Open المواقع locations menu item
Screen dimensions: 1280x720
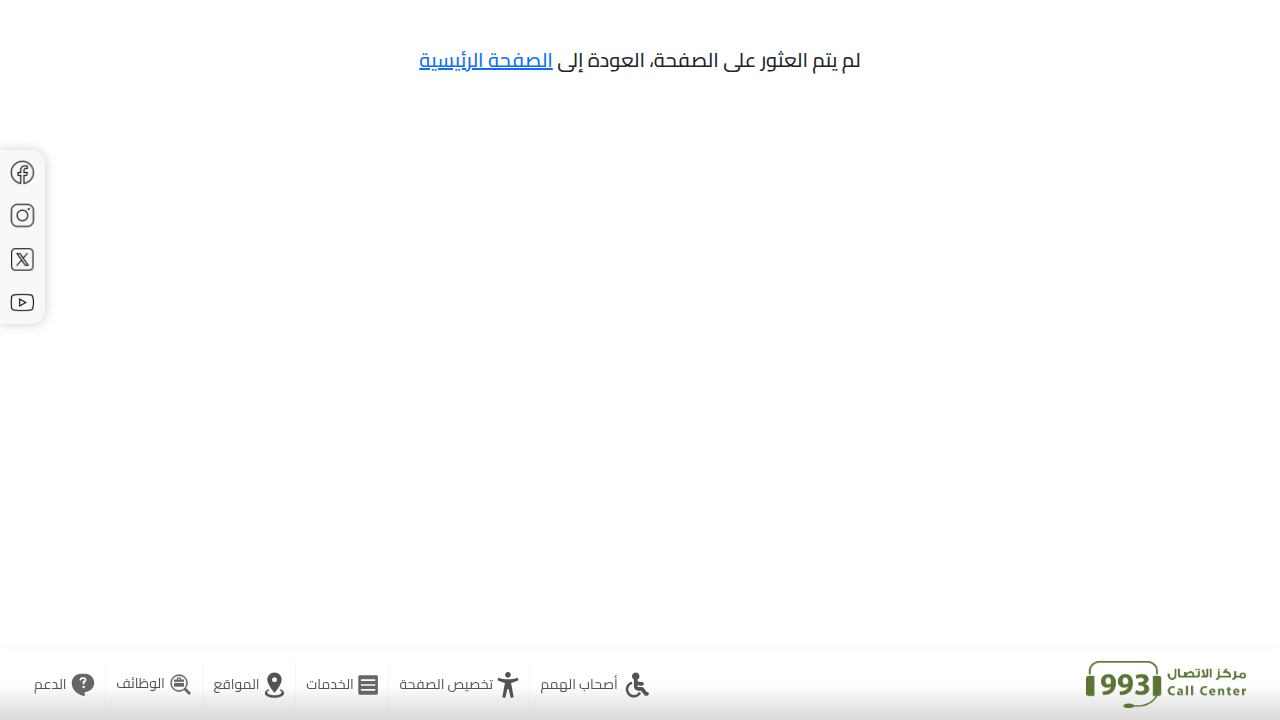coord(236,685)
